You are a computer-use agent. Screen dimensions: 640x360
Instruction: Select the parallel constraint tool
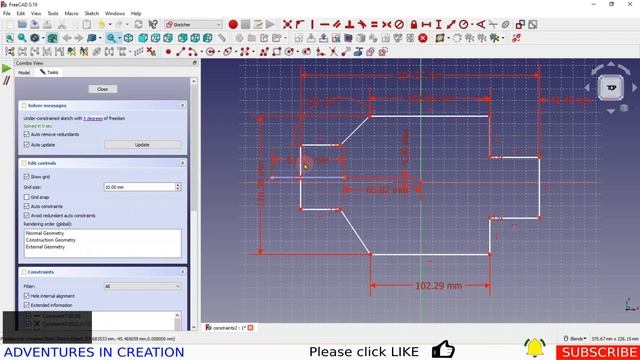[x=337, y=24]
